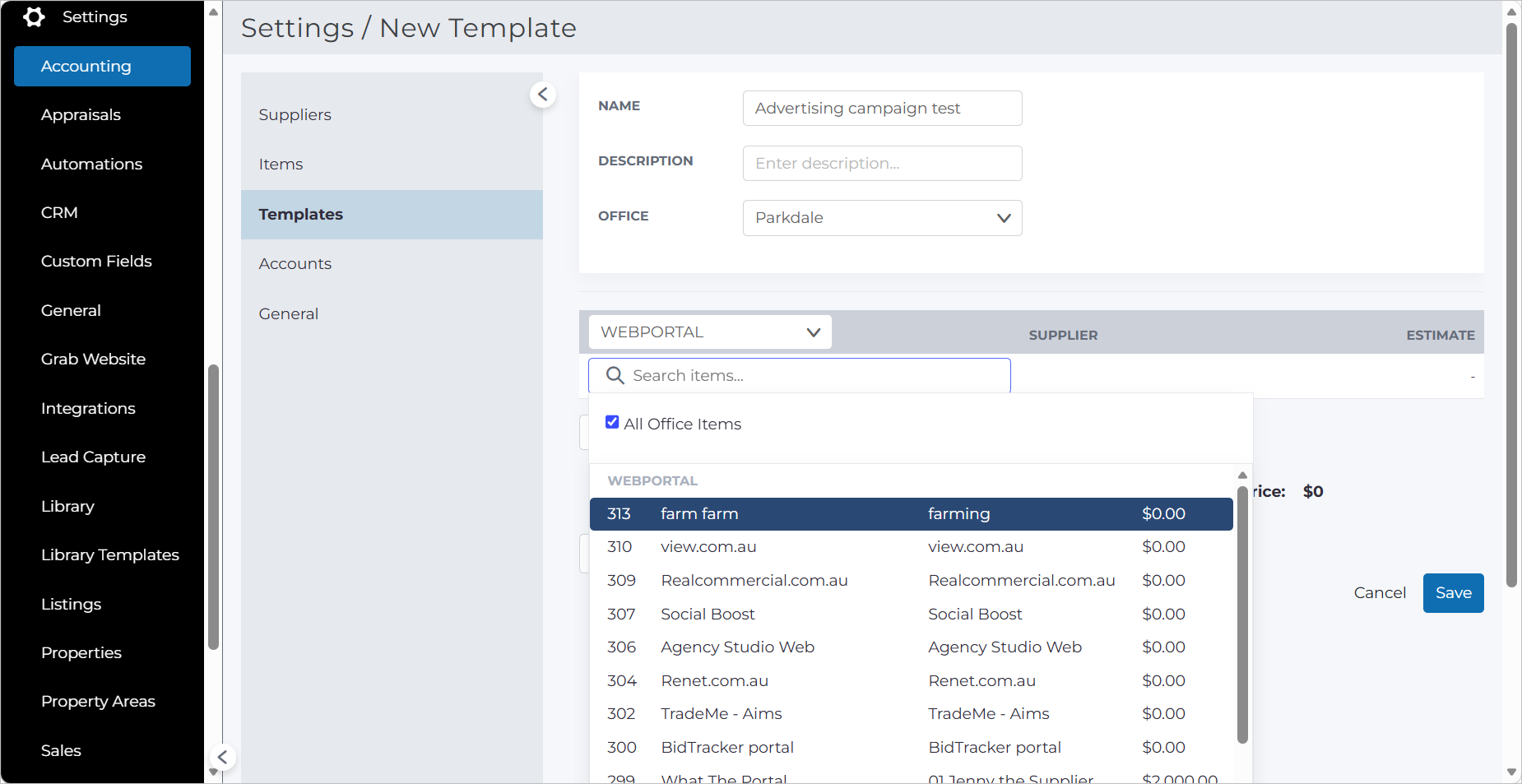Save the new template
This screenshot has height=784, width=1522.
pyautogui.click(x=1453, y=592)
